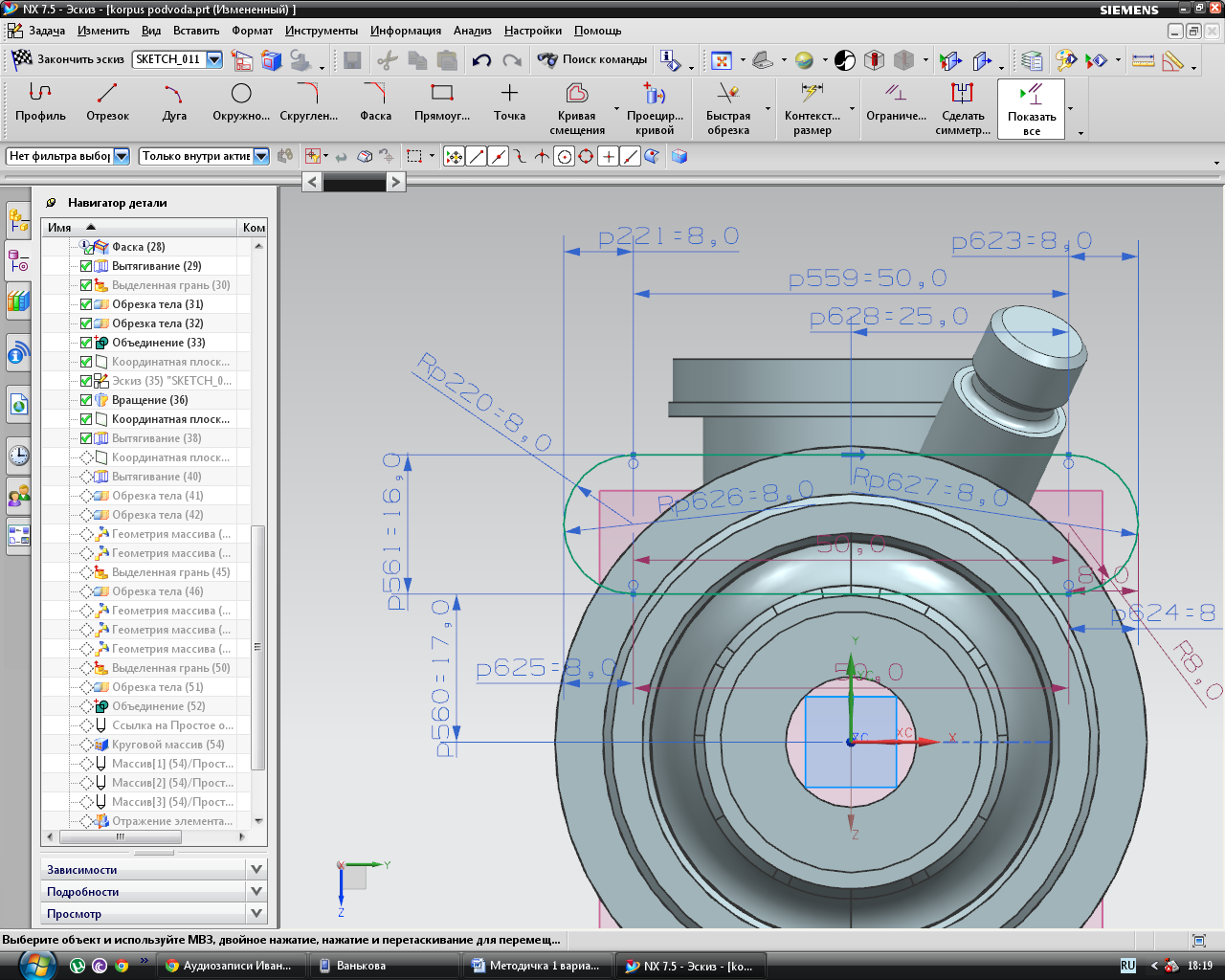Image resolution: width=1225 pixels, height=980 pixels.
Task: Open the History clock sidebar tab icon
Action: [18, 455]
